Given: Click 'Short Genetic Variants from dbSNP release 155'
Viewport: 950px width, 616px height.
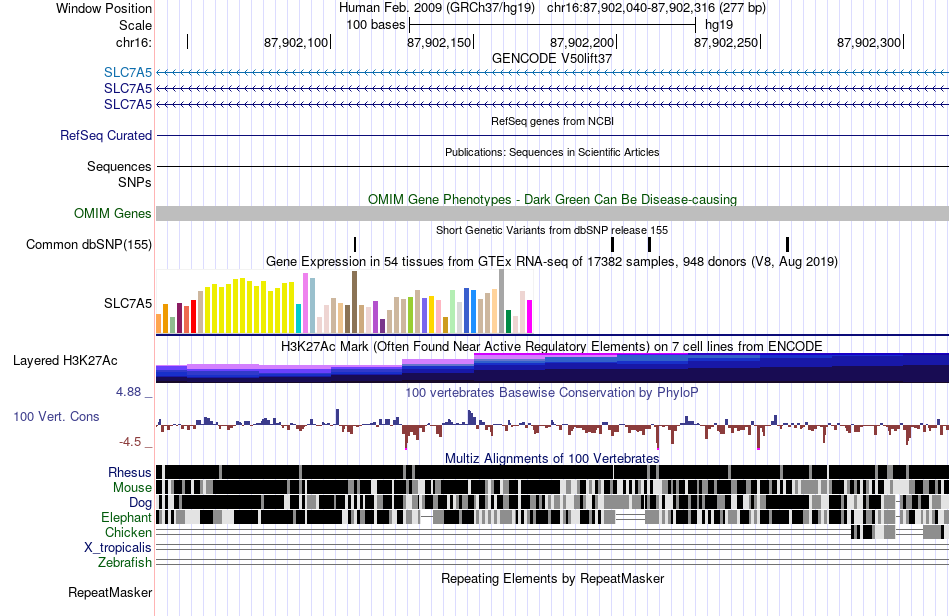Looking at the screenshot, I should pyautogui.click(x=552, y=230).
